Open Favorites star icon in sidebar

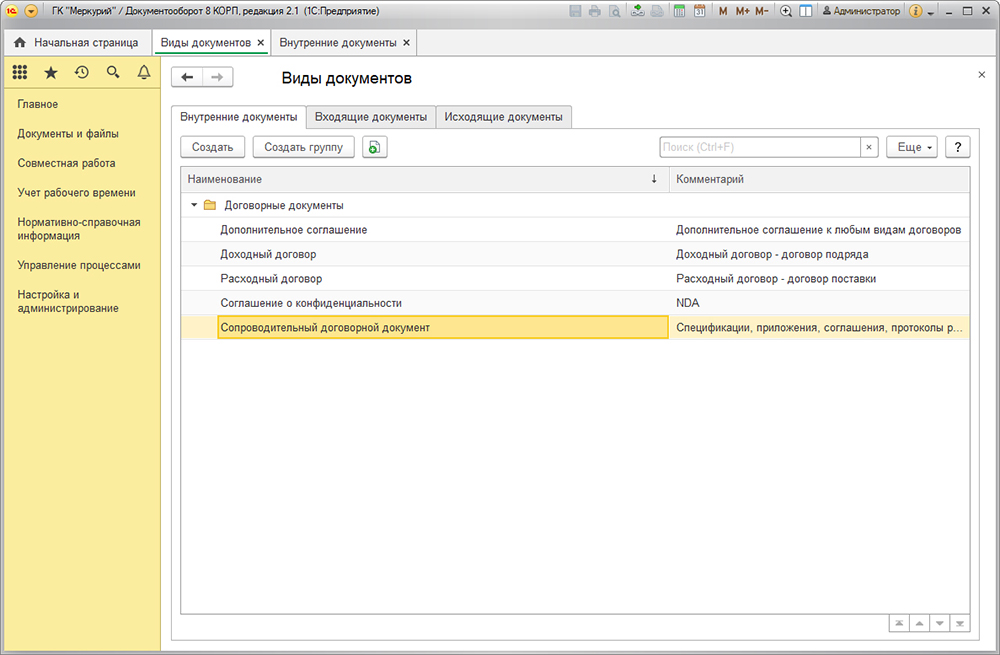[51, 72]
